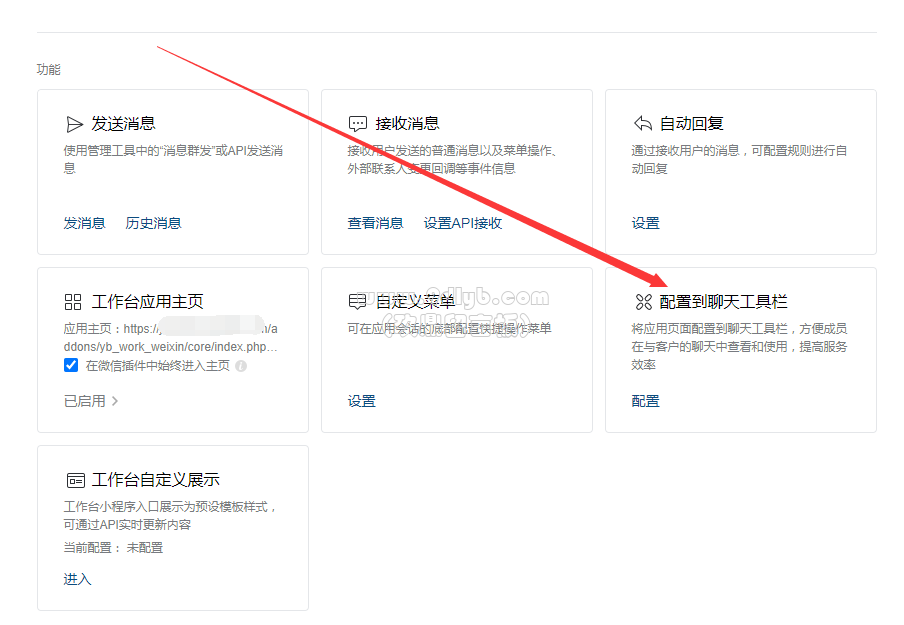Click the reply arrow icon beside 自动回复

643,123
